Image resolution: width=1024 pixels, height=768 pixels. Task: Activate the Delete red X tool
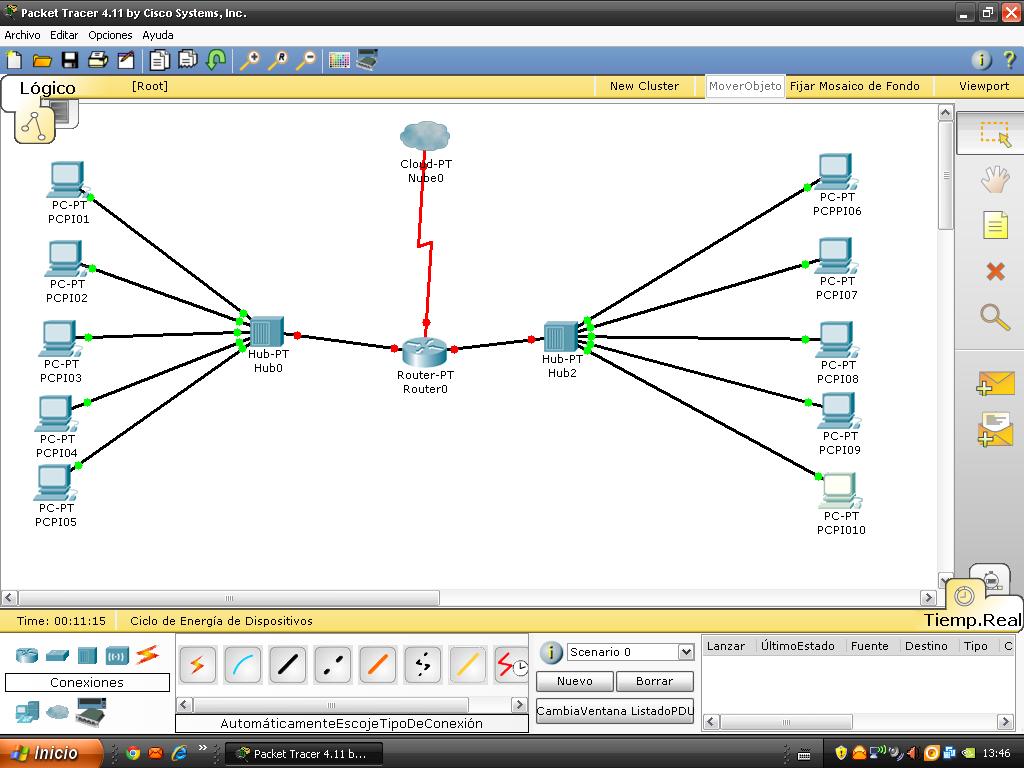[x=995, y=271]
